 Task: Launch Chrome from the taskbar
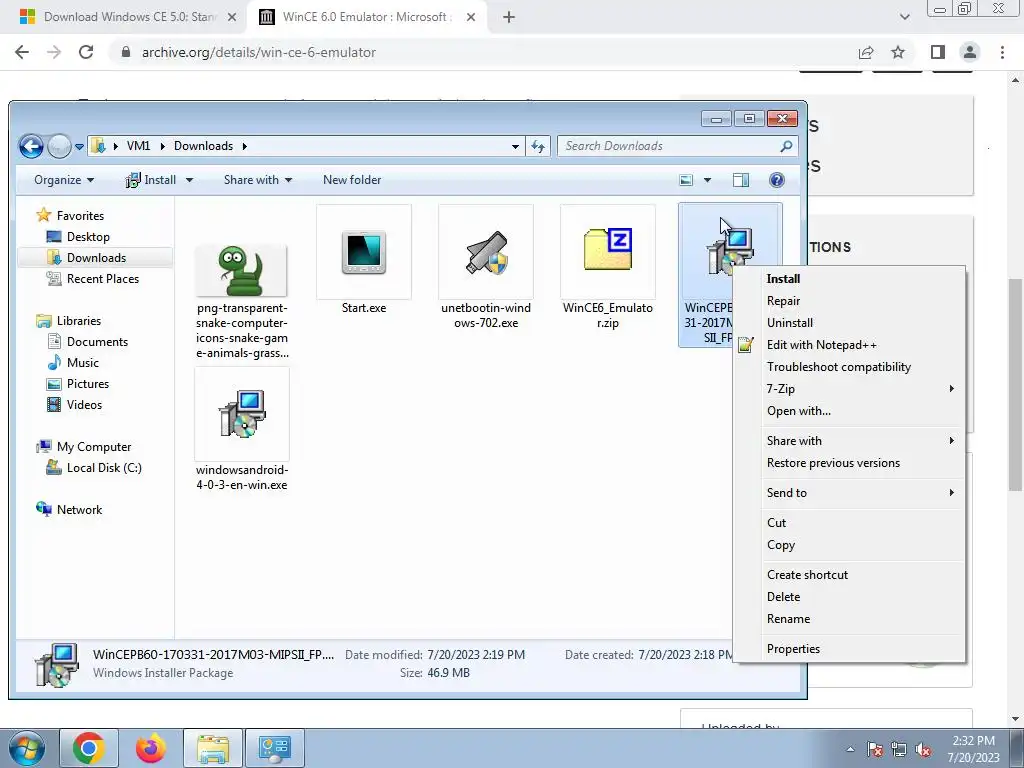click(89, 748)
